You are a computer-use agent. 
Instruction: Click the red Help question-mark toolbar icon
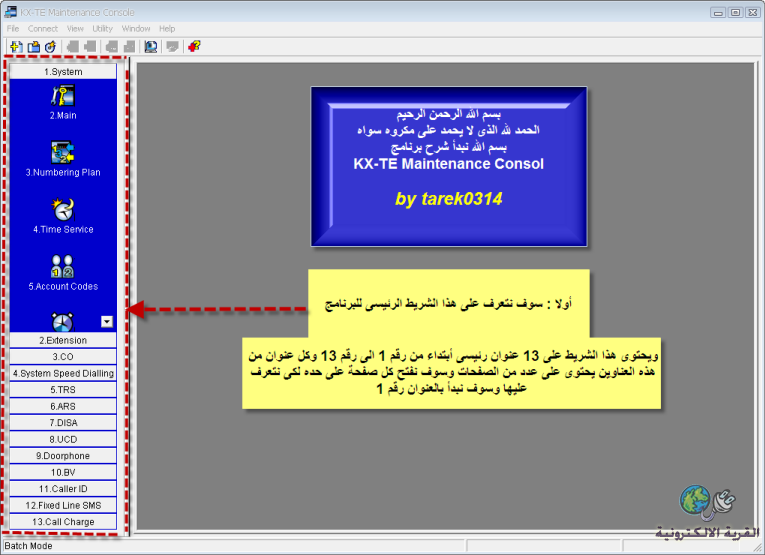[x=194, y=47]
